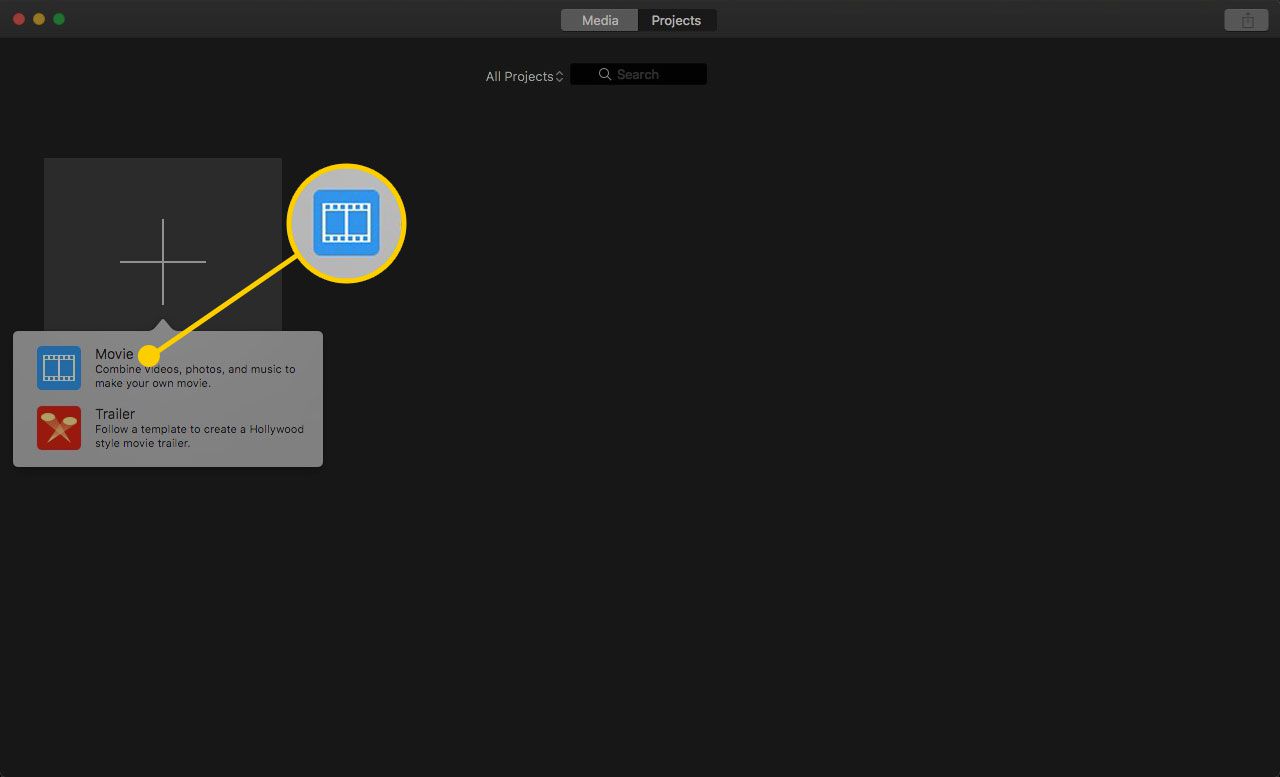Close the iMovie window with red button
This screenshot has height=777, width=1280.
pyautogui.click(x=19, y=19)
